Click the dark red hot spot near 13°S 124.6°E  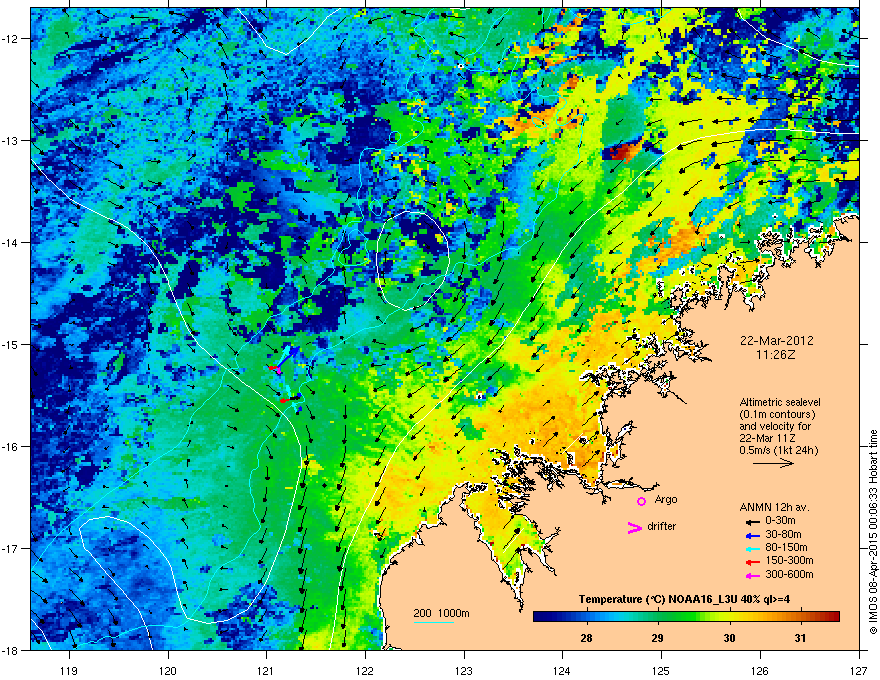622,150
